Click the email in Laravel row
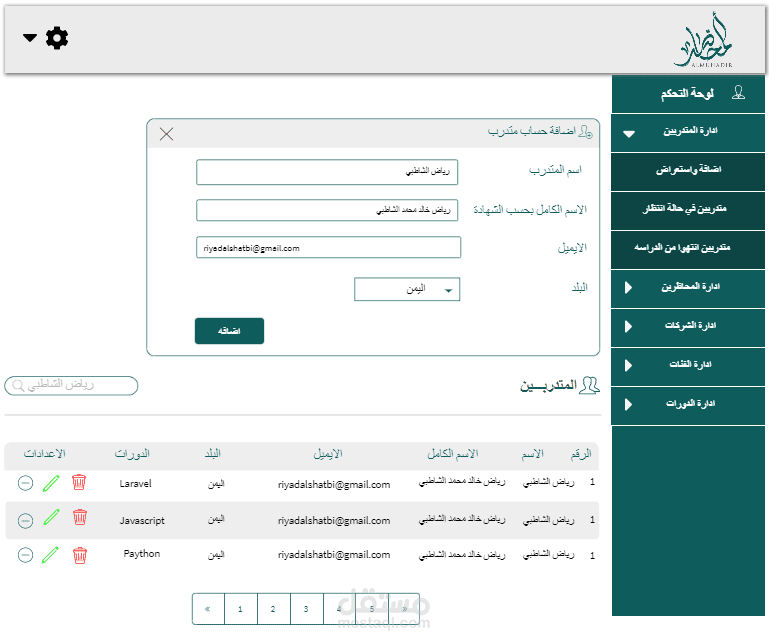This screenshot has height=644, width=769. (334, 485)
